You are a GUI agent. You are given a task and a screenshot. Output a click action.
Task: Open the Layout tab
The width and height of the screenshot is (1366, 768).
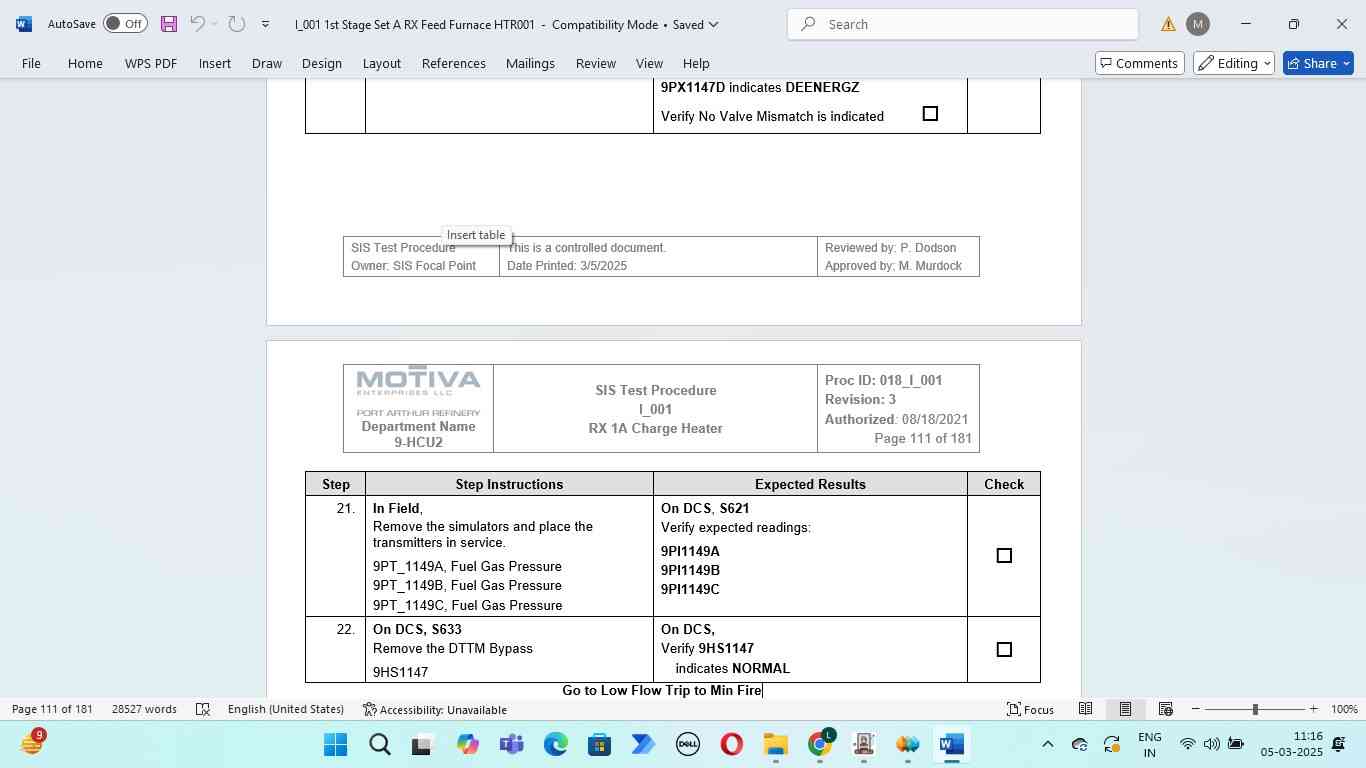tap(382, 63)
